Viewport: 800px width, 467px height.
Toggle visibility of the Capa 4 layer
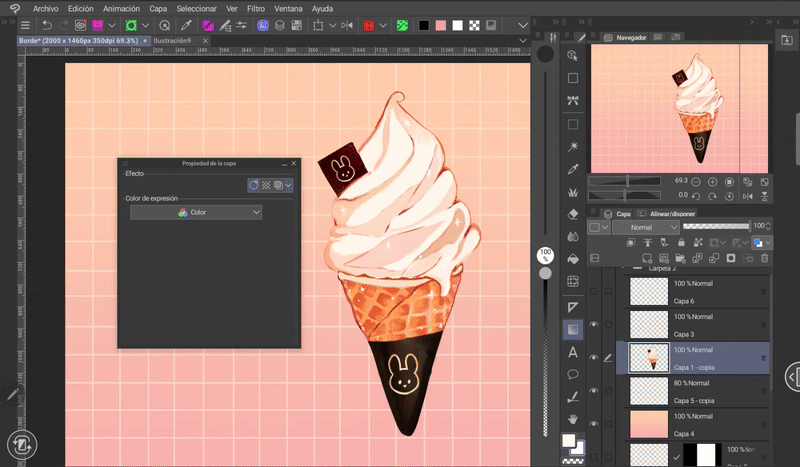(594, 425)
